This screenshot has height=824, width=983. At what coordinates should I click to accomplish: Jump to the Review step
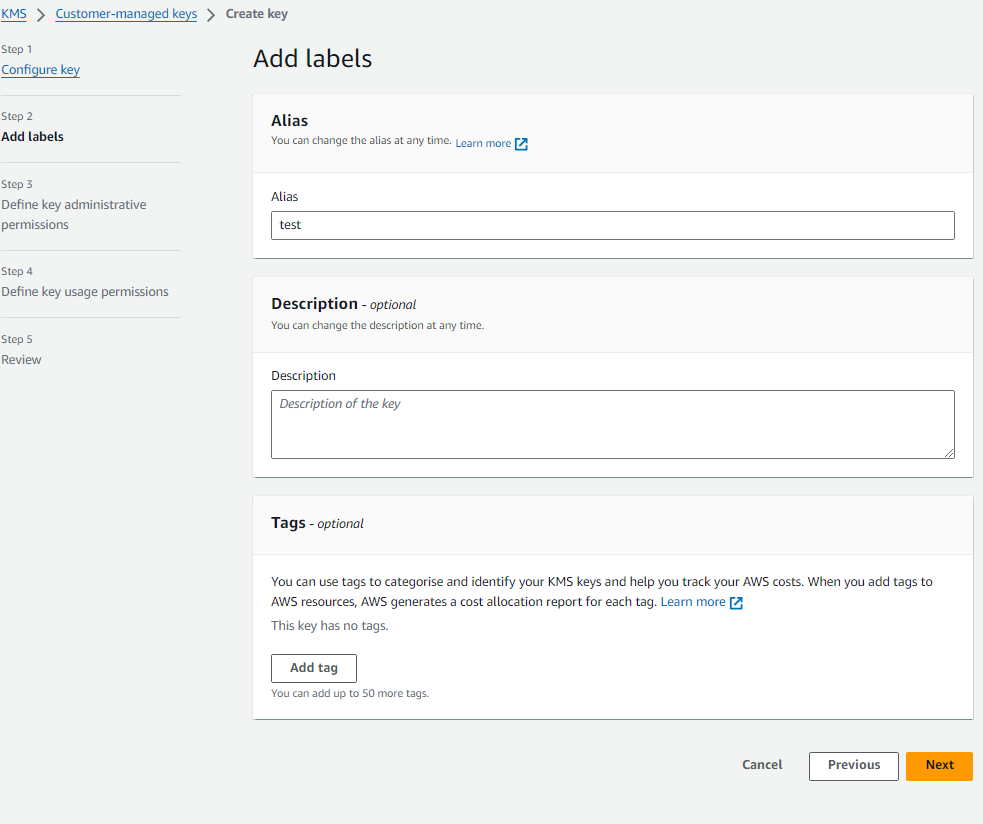click(21, 360)
